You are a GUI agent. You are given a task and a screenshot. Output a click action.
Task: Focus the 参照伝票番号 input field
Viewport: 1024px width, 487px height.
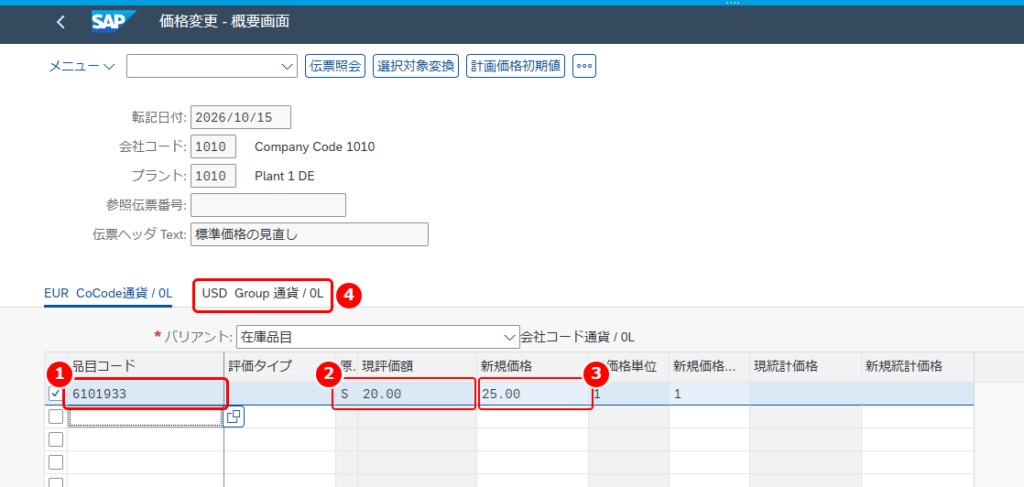pos(268,205)
